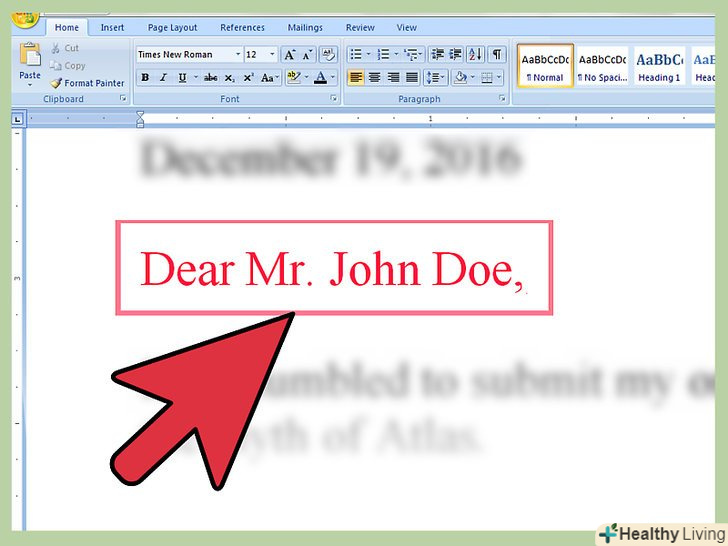The image size is (728, 546).
Task: Click in the Dear Mr. John Doe line
Action: (x=332, y=269)
